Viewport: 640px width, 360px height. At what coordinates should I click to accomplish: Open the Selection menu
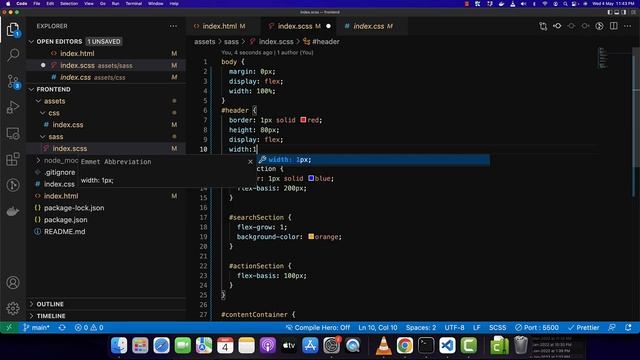(69, 4)
